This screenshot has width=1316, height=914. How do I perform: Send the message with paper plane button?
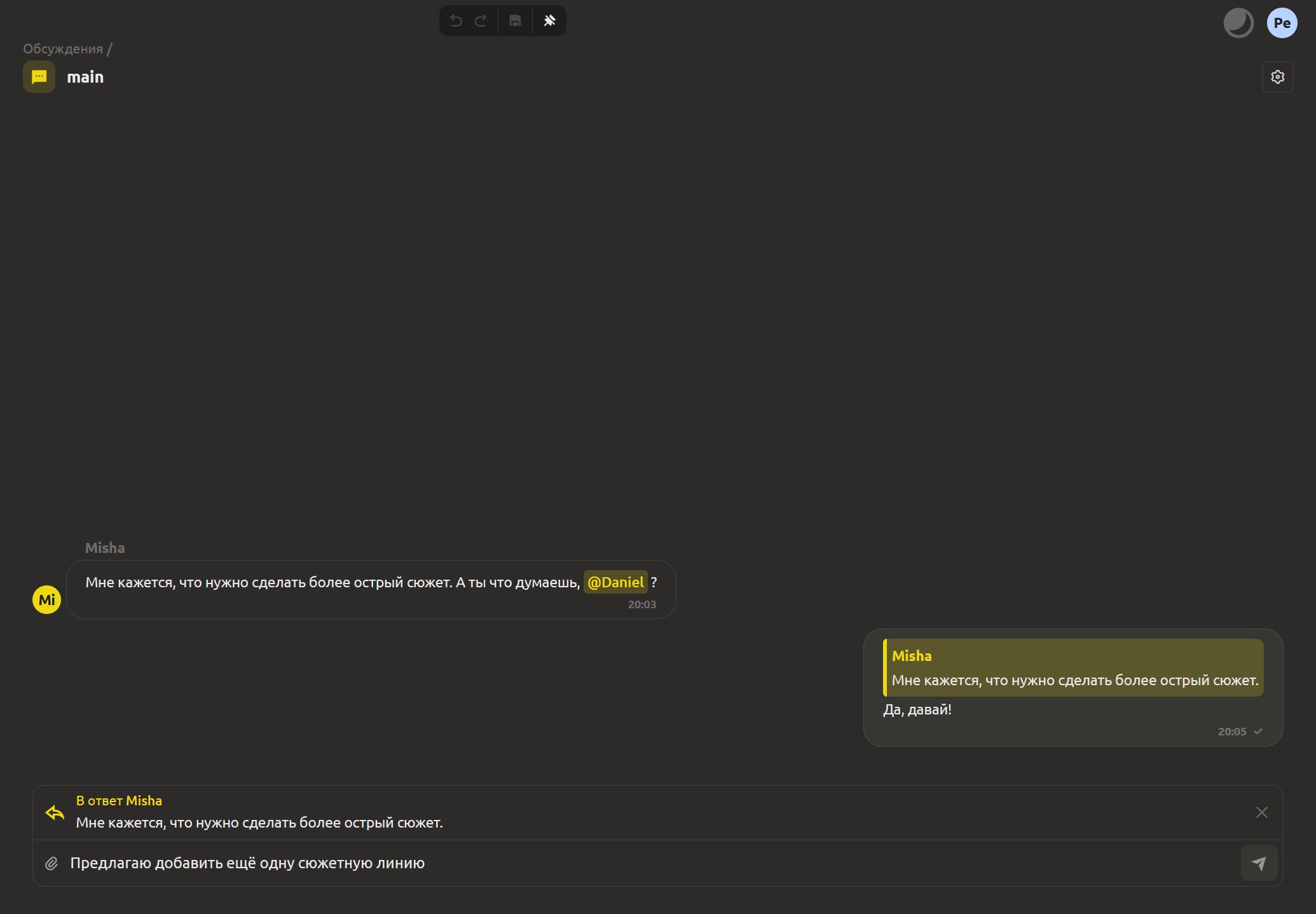click(1259, 863)
